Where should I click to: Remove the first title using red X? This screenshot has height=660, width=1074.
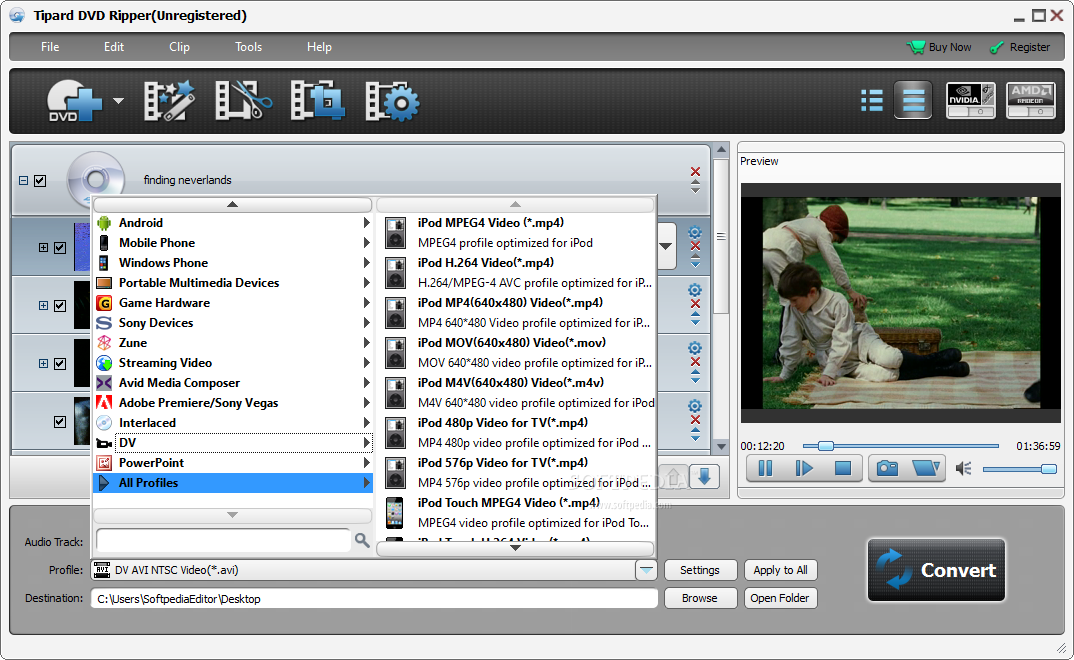695,246
